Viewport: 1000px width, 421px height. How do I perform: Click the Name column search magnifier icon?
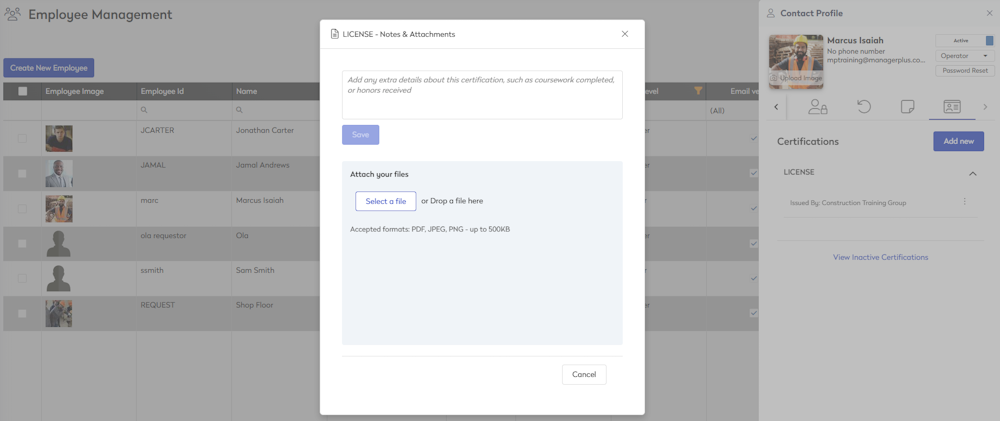240,110
